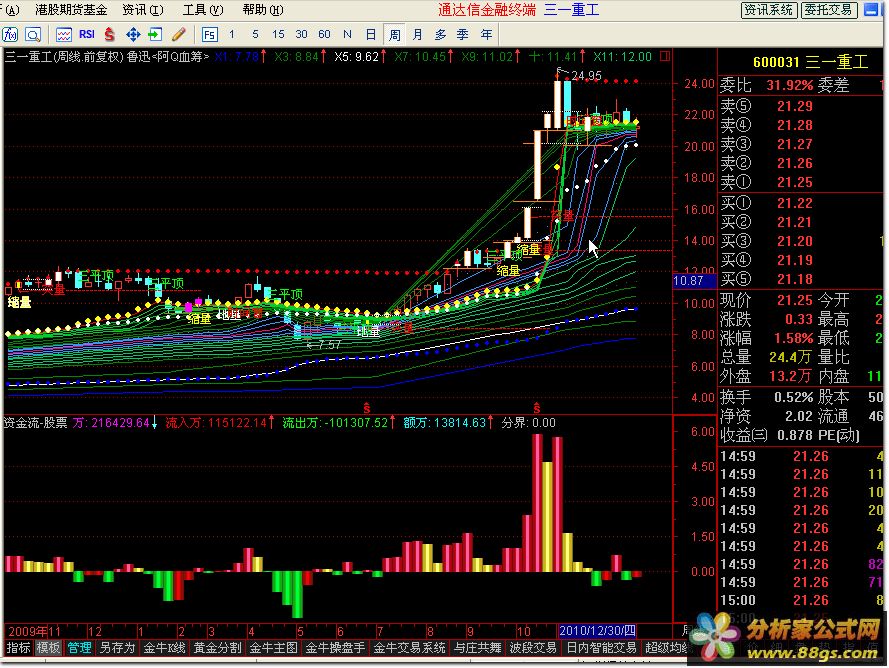Viewport: 889px width, 668px height.
Task: Select the RSI indicator toolbar icon
Action: coord(87,35)
